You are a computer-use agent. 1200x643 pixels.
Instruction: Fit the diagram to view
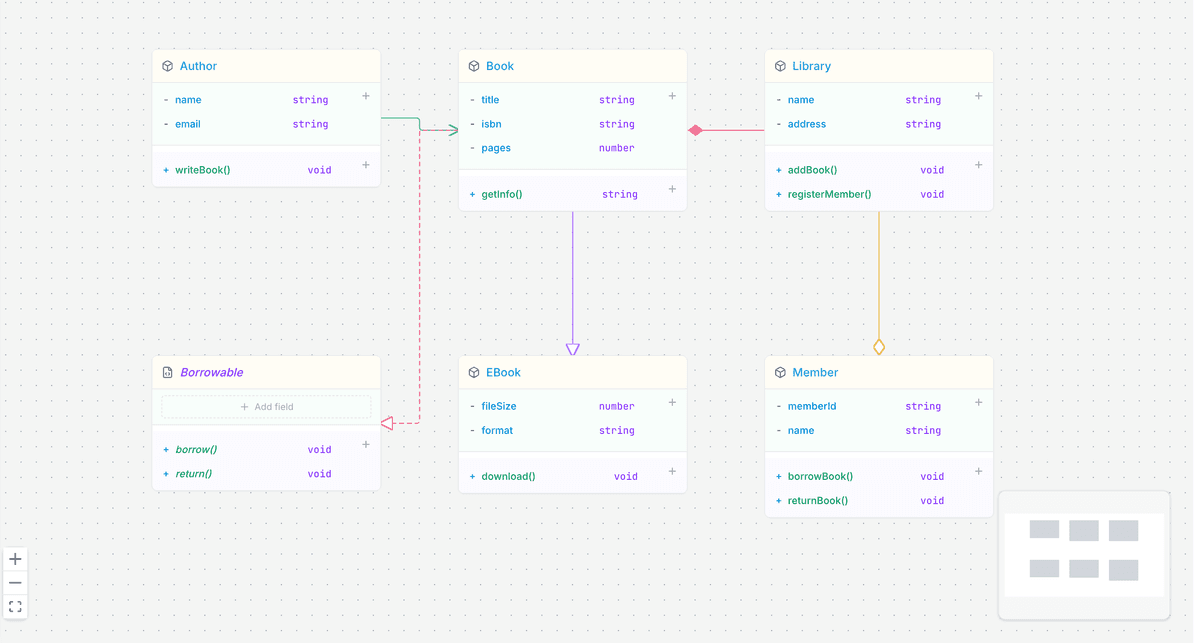[15, 607]
